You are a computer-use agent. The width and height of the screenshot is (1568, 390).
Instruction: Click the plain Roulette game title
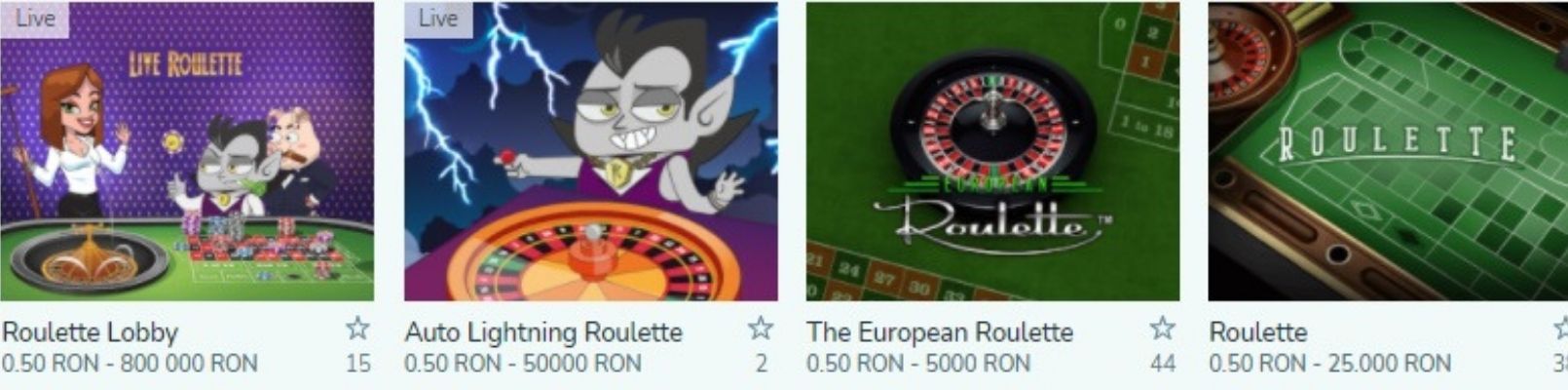click(x=1257, y=331)
